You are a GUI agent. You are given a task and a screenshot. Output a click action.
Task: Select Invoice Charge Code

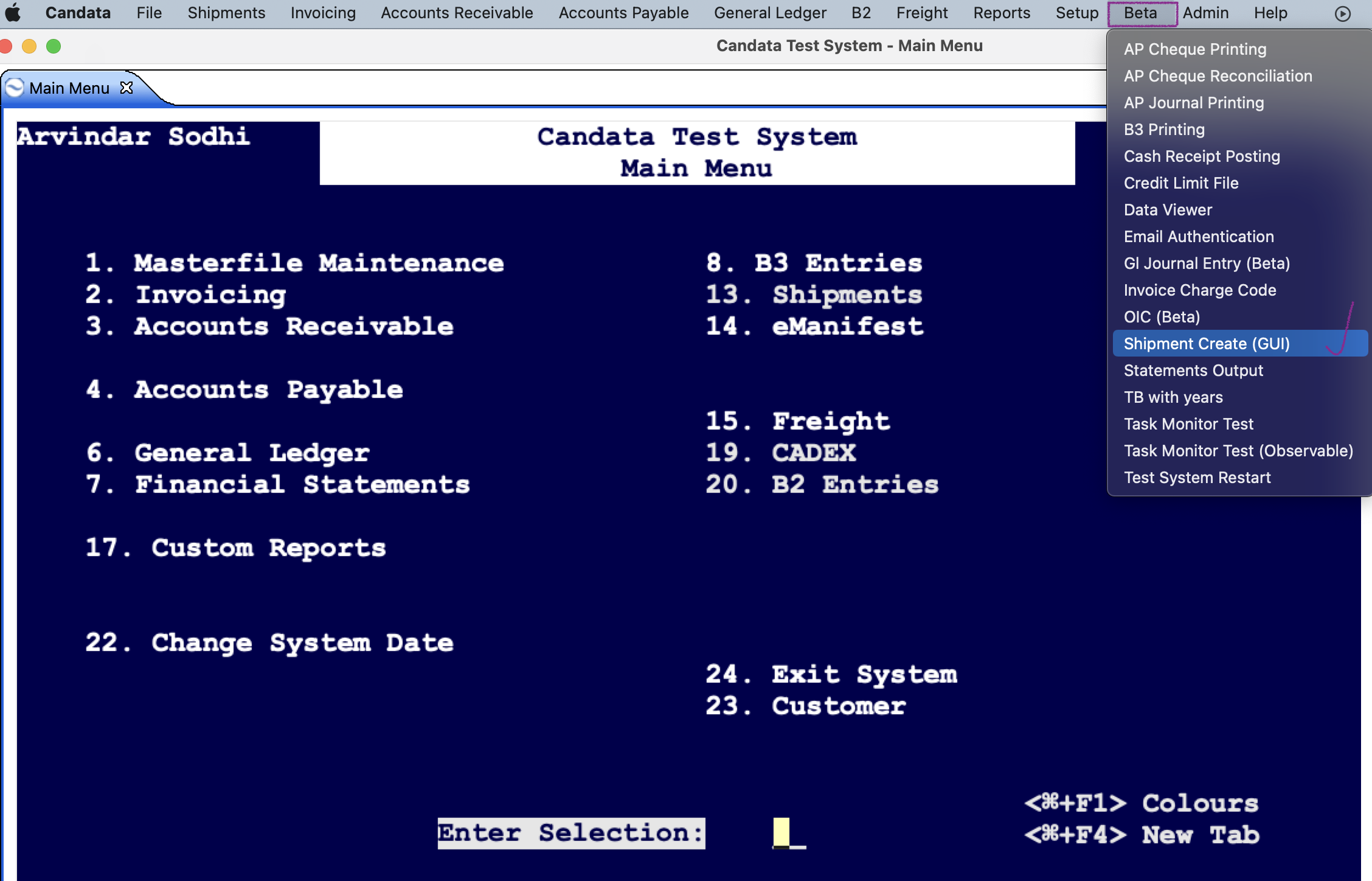point(1240,290)
